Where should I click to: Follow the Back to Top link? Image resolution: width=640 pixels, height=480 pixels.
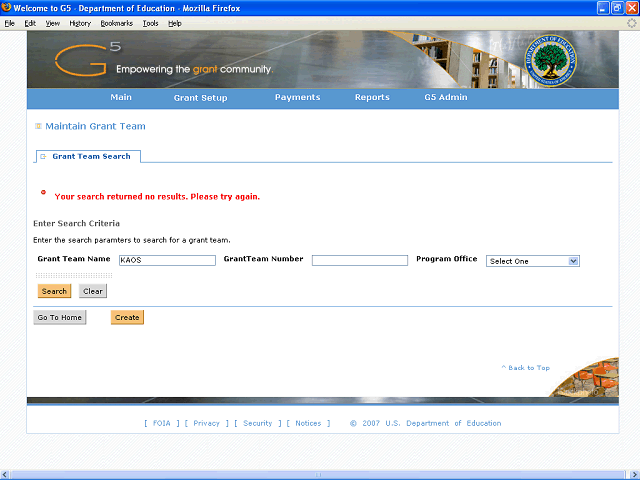[x=526, y=368]
